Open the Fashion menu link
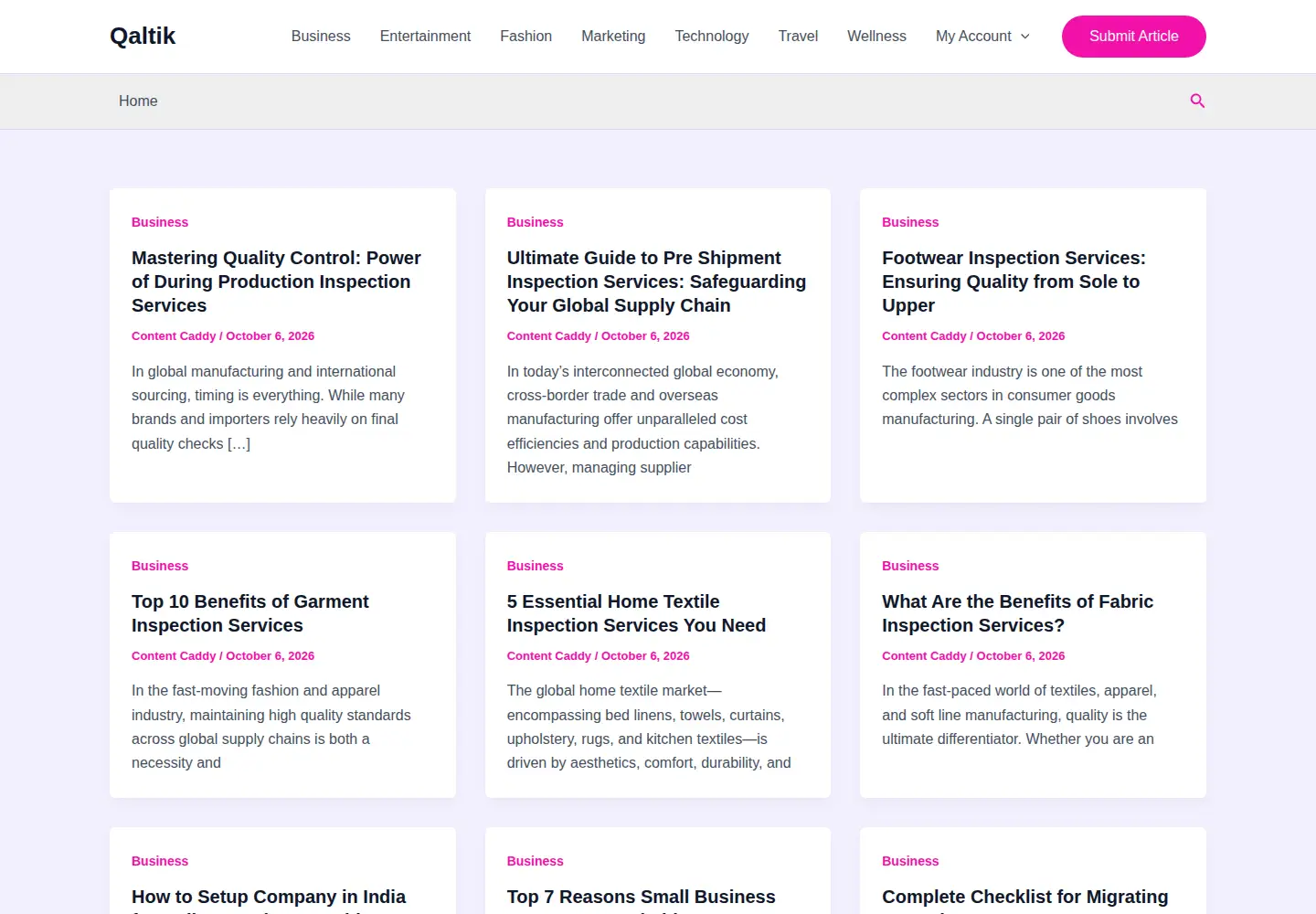The height and width of the screenshot is (914, 1316). pos(525,37)
